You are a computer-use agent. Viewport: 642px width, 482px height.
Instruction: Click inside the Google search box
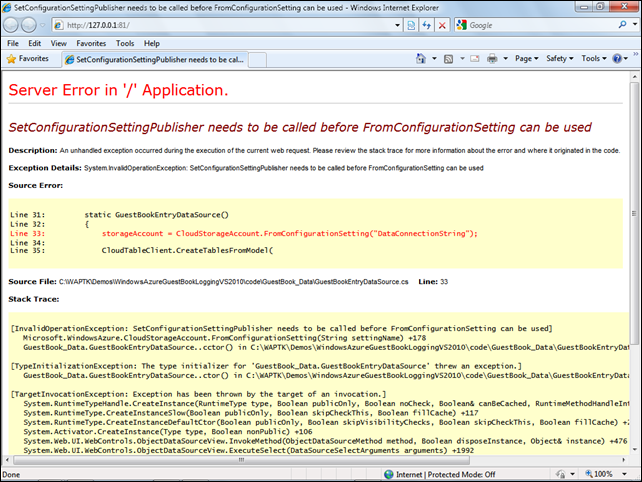530,24
